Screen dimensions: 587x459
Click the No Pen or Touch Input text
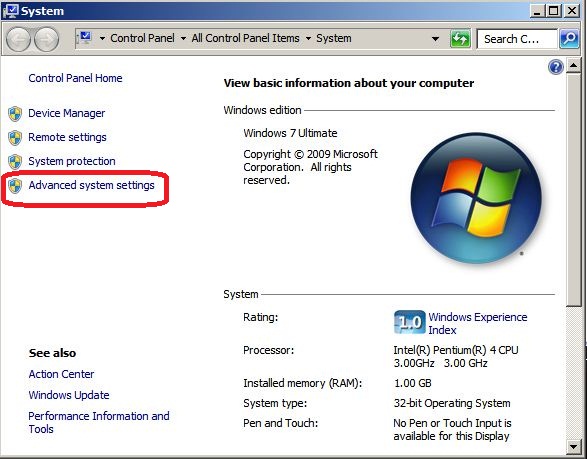pyautogui.click(x=452, y=429)
